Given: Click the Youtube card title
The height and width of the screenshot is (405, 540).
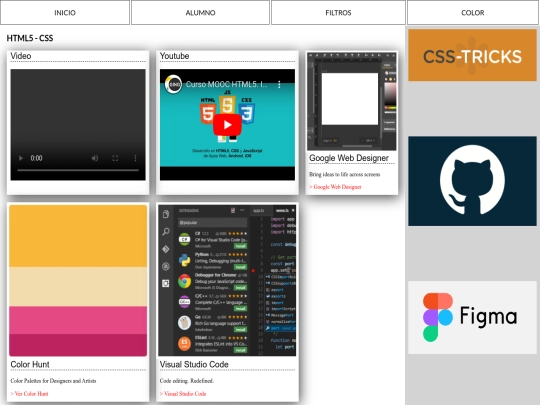Looking at the screenshot, I should point(174,56).
